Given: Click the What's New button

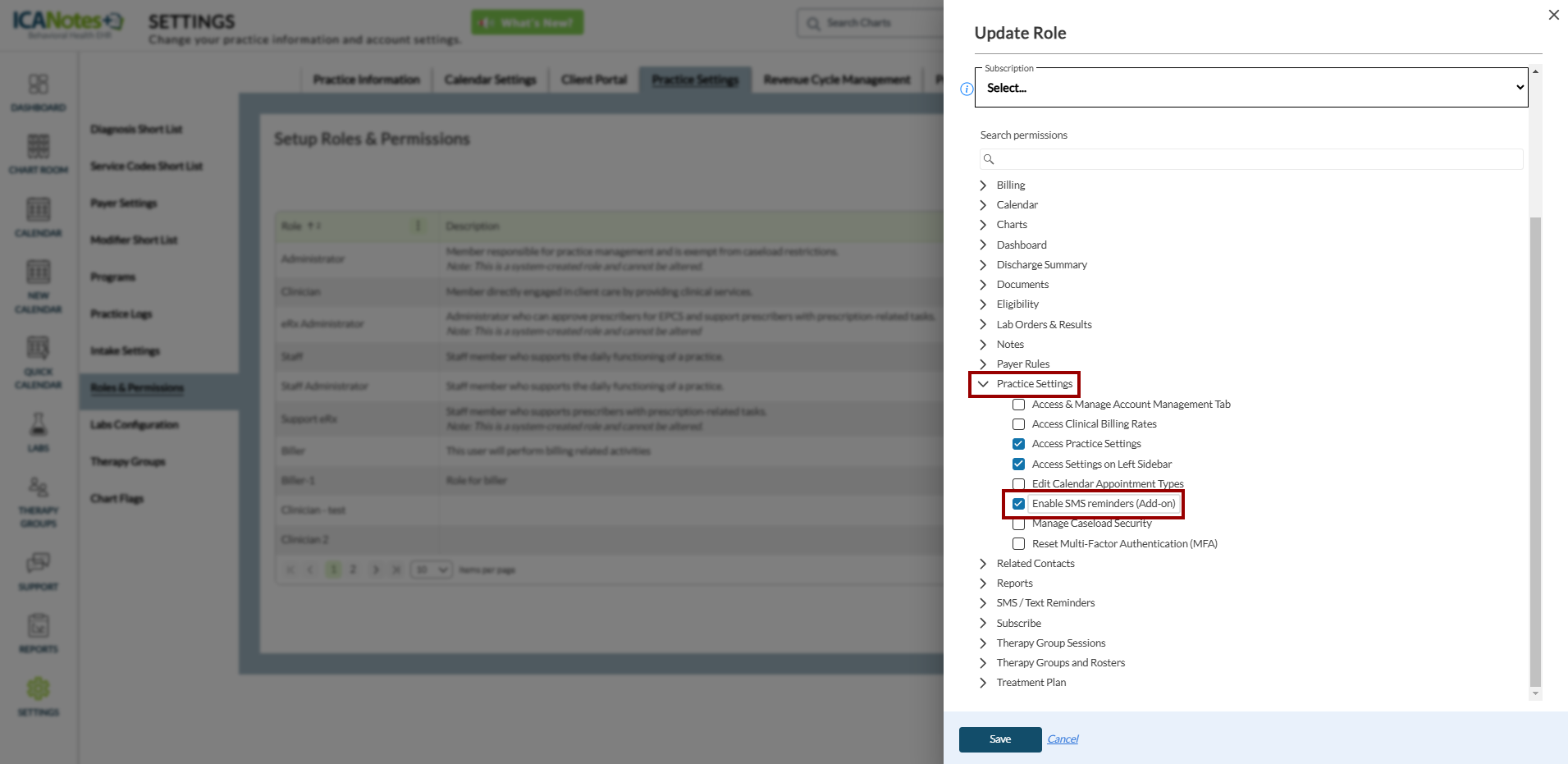Looking at the screenshot, I should pyautogui.click(x=528, y=22).
